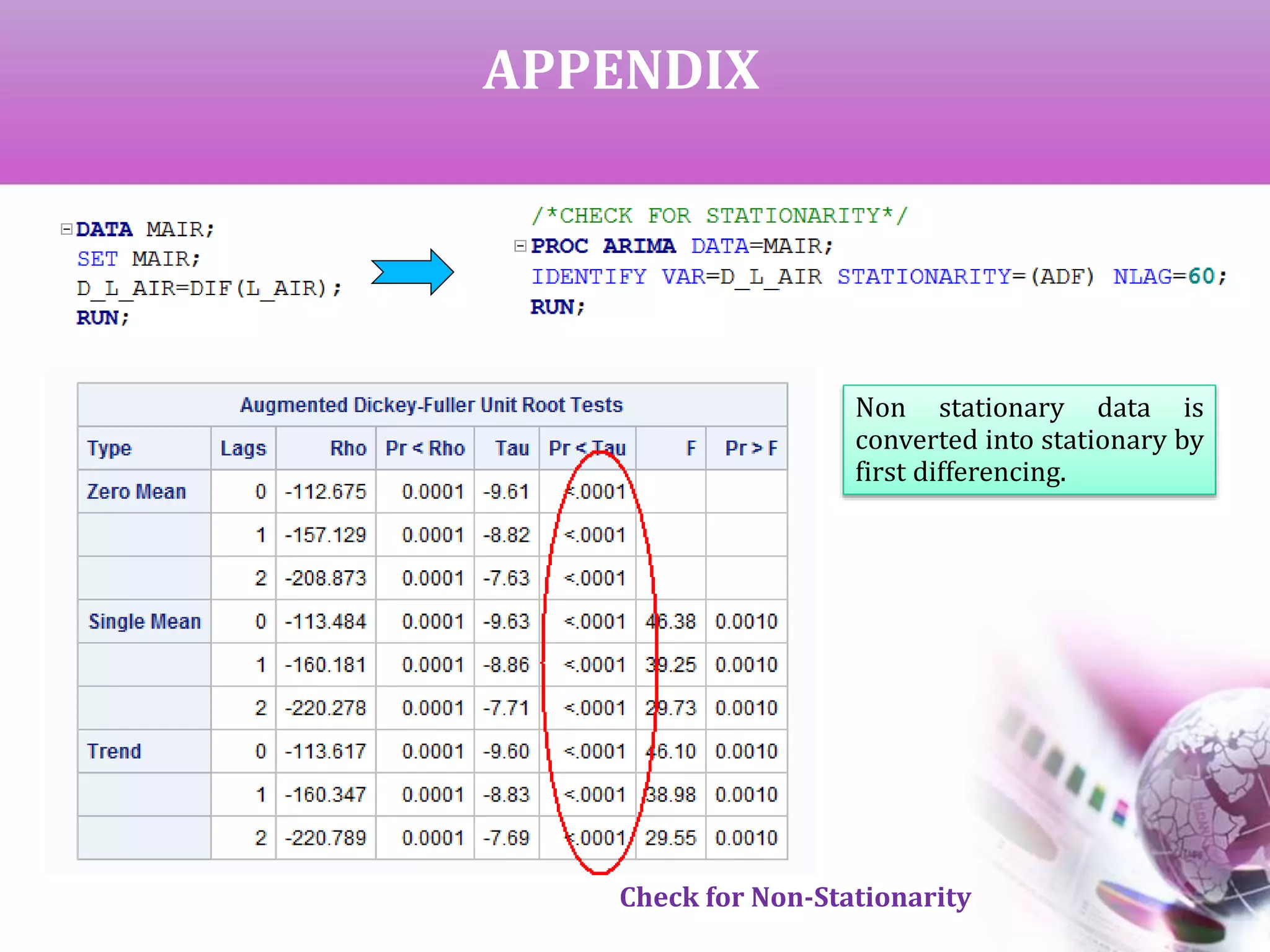
Task: Collapse the PROC ARIMA code block
Action: pyautogui.click(x=520, y=246)
